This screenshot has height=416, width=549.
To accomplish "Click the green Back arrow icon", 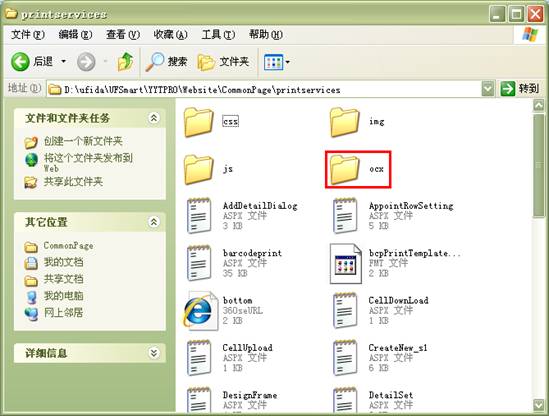I will coord(20,62).
